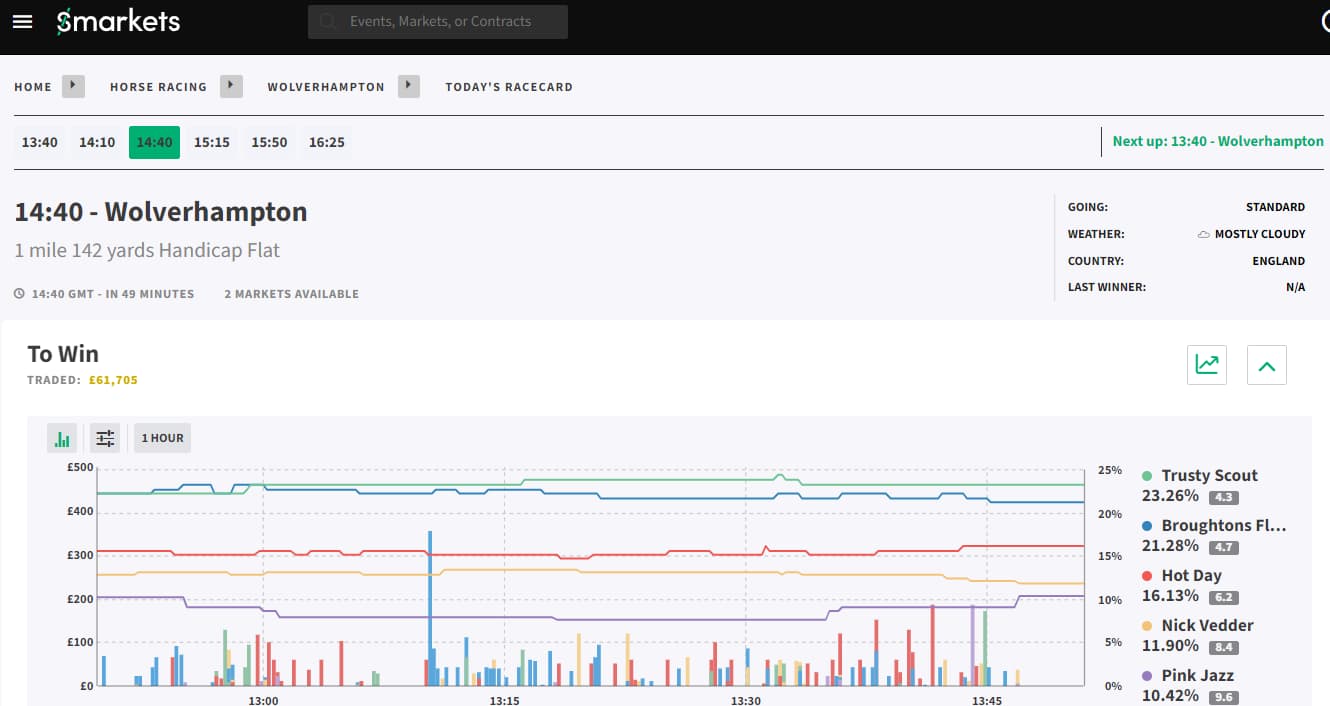The image size is (1330, 706).
Task: Open the arrow beside WOLVERHAMPTON breadcrumb
Action: point(408,86)
